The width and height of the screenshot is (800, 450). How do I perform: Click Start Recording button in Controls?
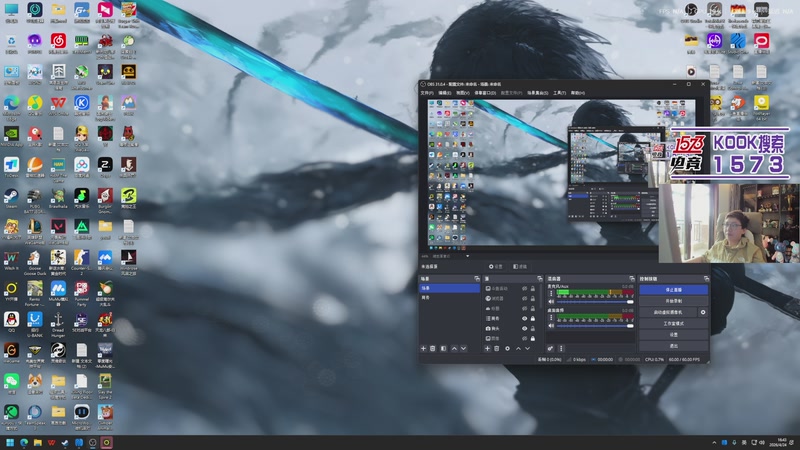(673, 301)
